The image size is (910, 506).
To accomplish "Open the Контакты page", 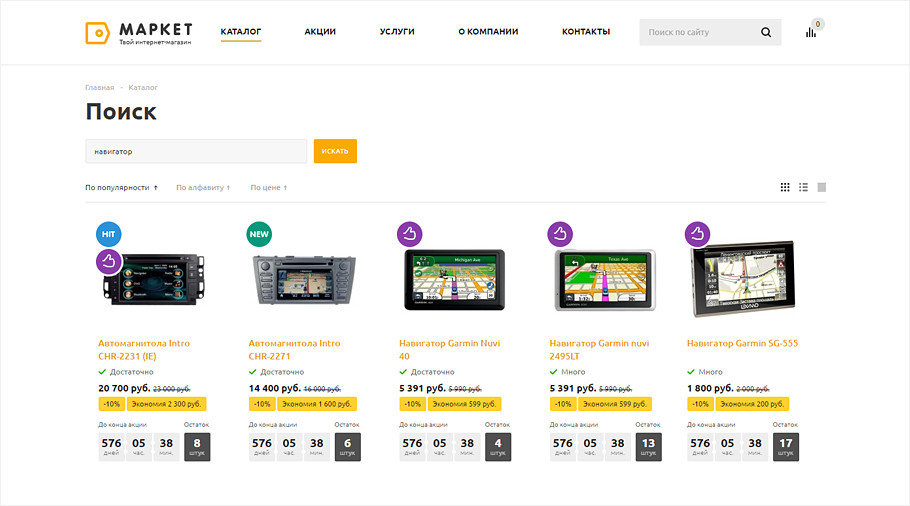I will (x=585, y=32).
